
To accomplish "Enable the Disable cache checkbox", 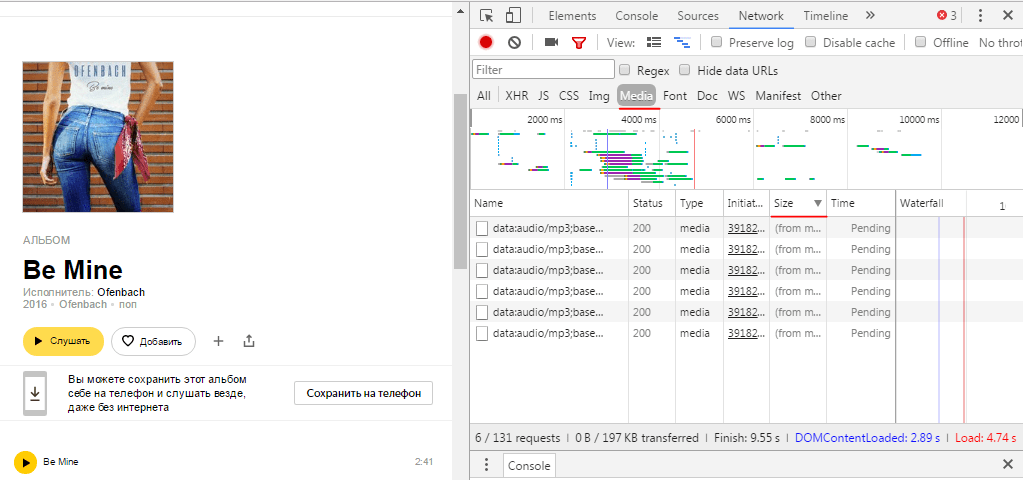I will pos(810,42).
